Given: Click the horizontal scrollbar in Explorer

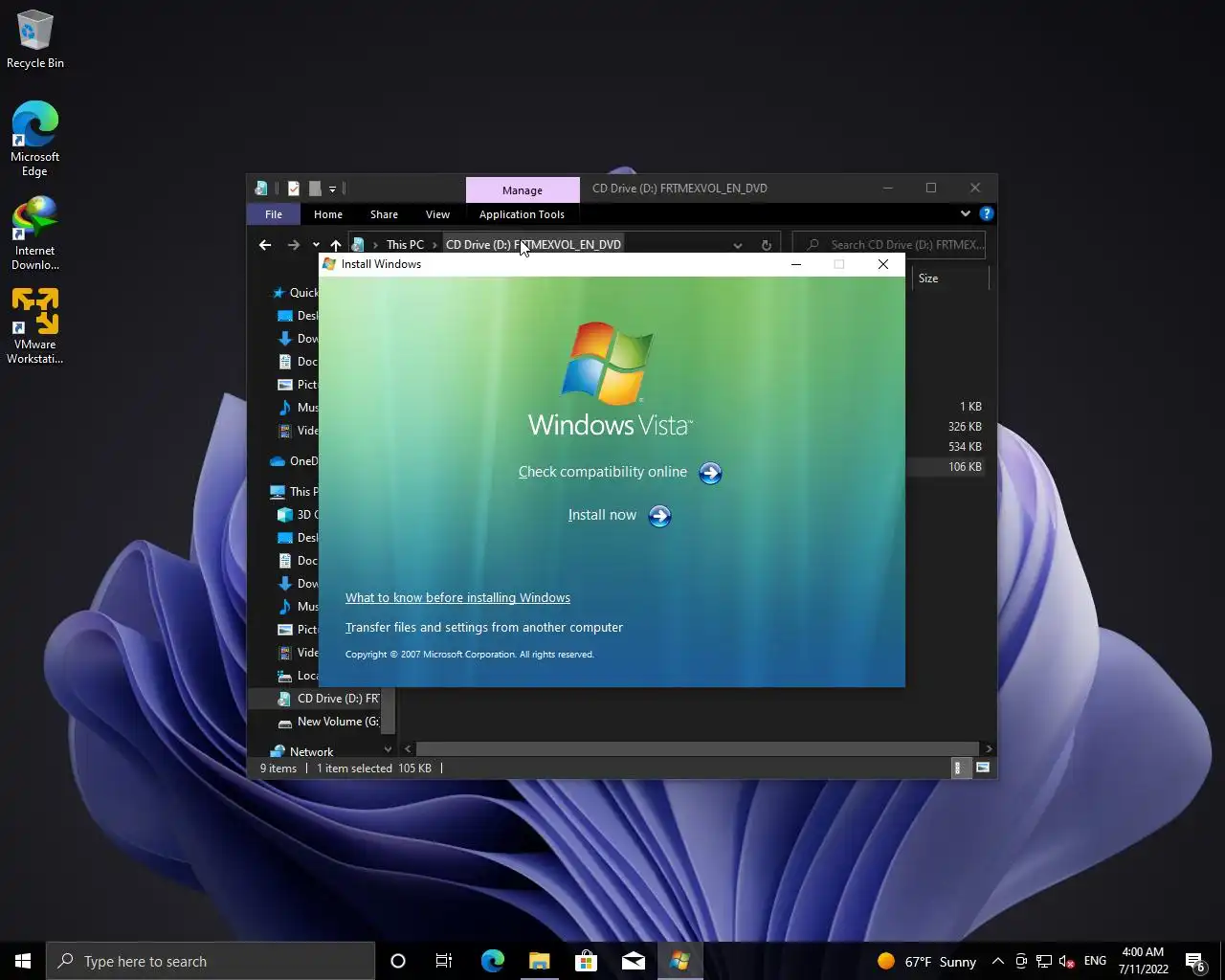Looking at the screenshot, I should [698, 748].
